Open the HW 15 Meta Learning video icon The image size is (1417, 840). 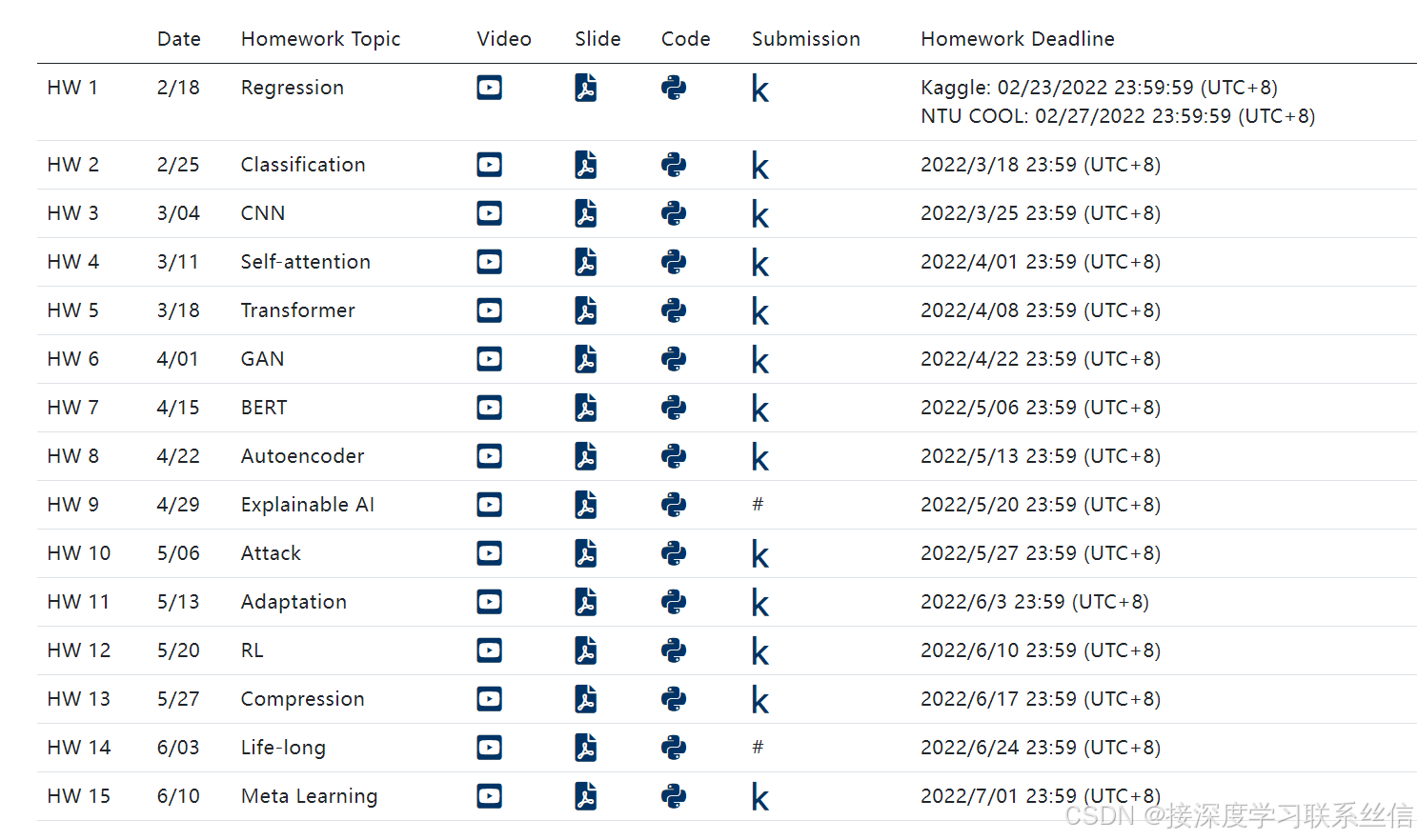pos(489,796)
